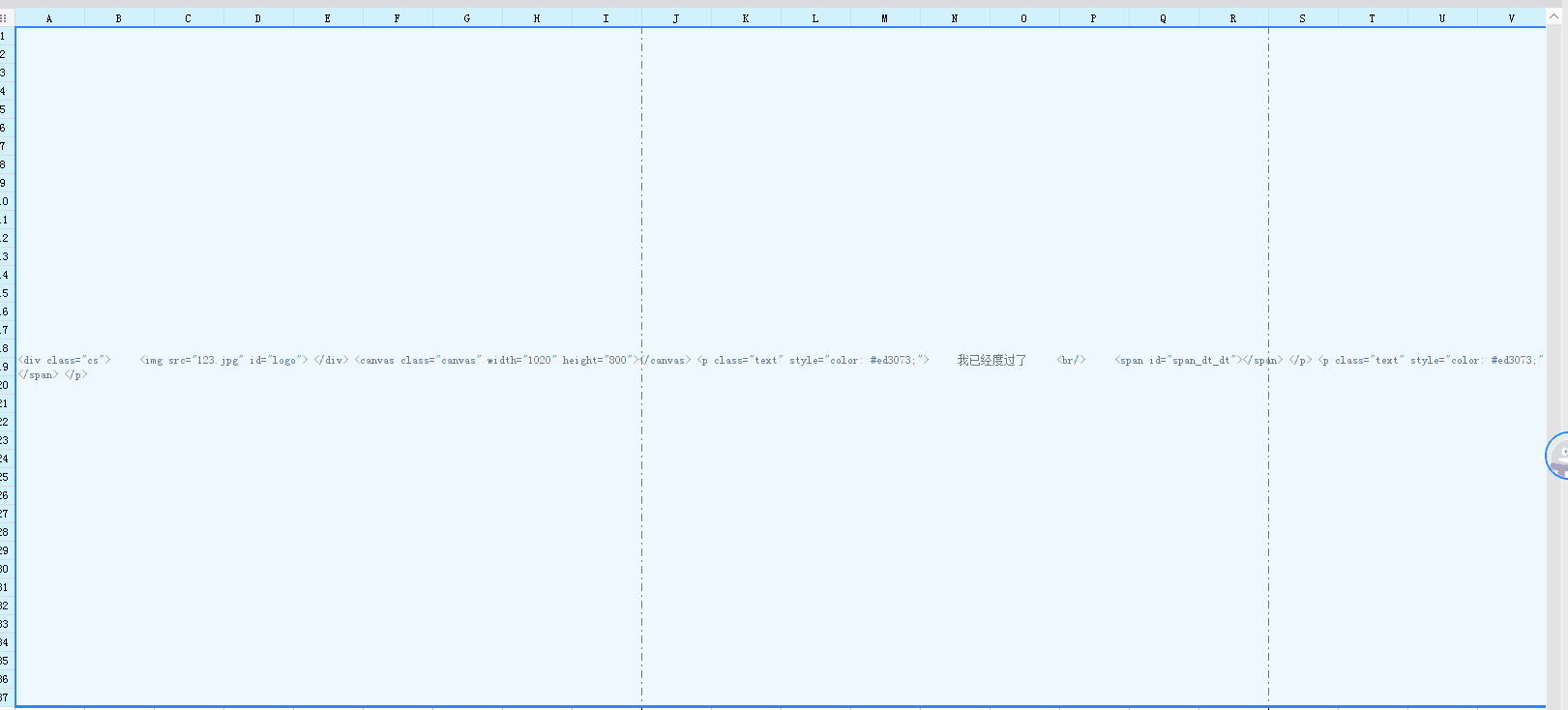Click the column O header
The width and height of the screenshot is (1568, 710).
(1024, 18)
